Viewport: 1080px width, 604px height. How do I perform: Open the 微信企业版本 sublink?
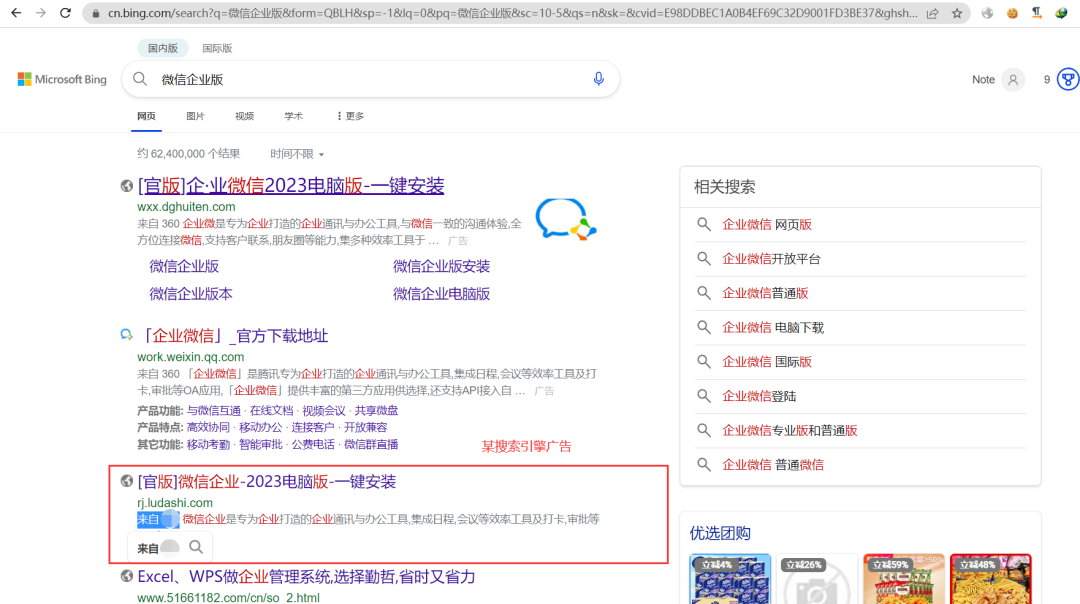point(191,294)
